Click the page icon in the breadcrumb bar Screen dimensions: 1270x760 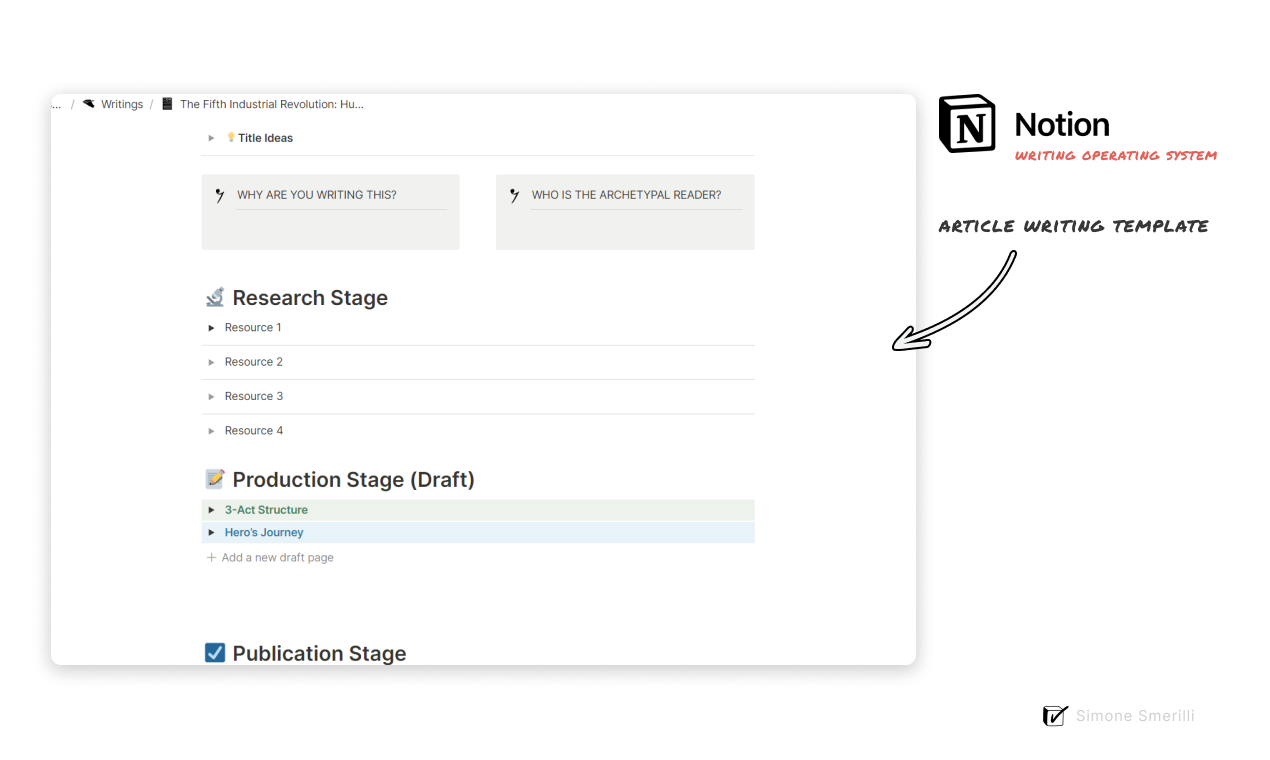[x=166, y=104]
